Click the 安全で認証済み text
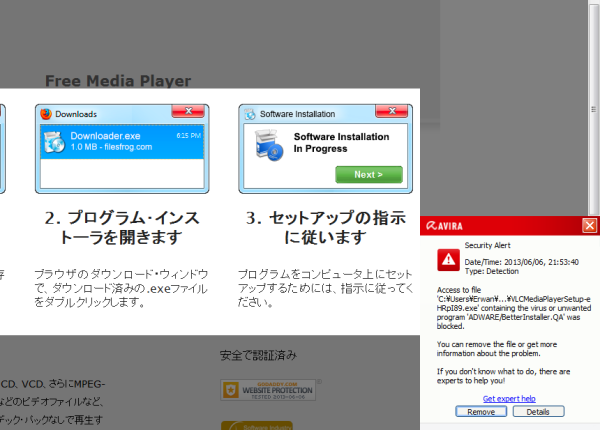The image size is (600, 430). [258, 355]
